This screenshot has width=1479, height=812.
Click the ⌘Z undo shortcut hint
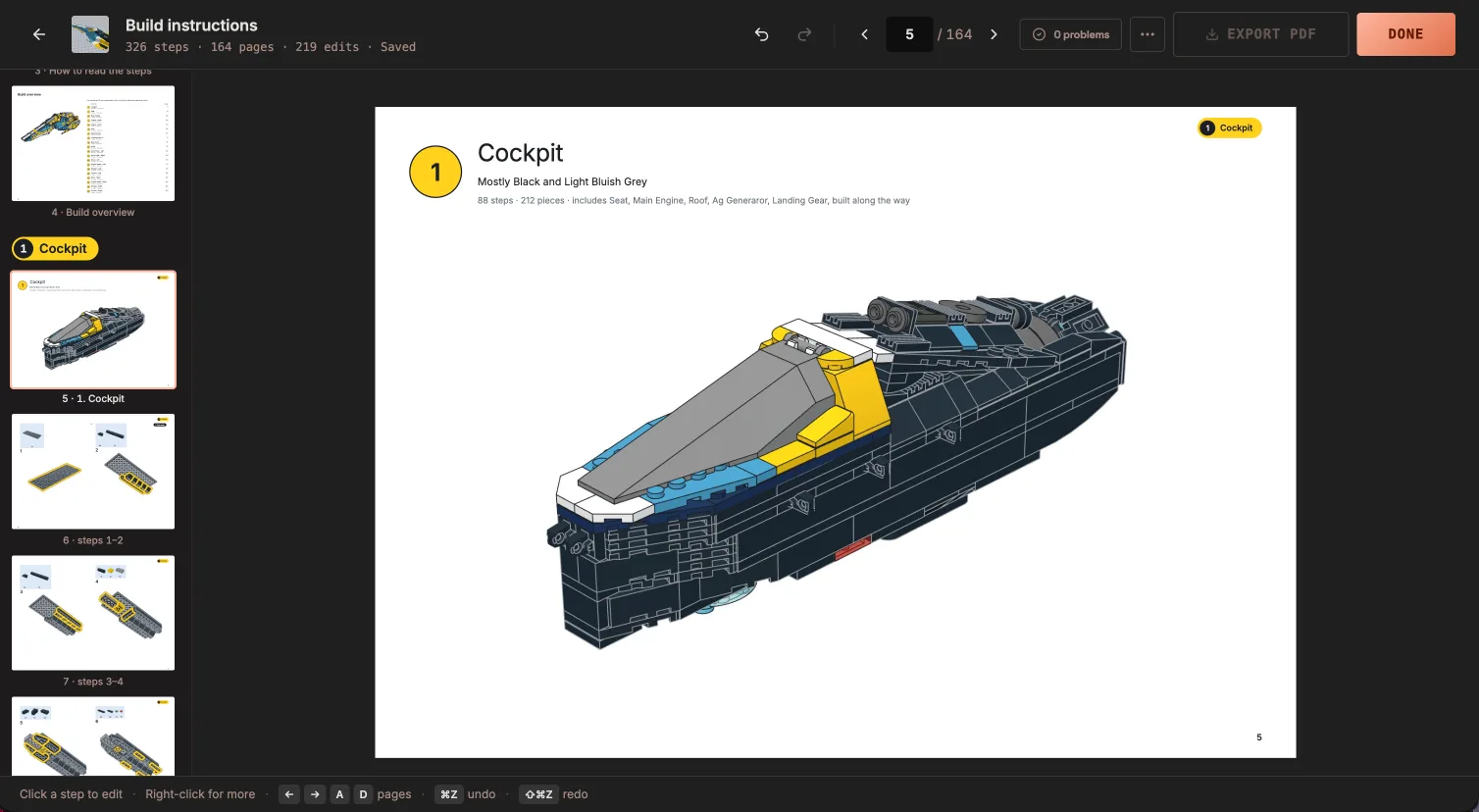point(448,794)
